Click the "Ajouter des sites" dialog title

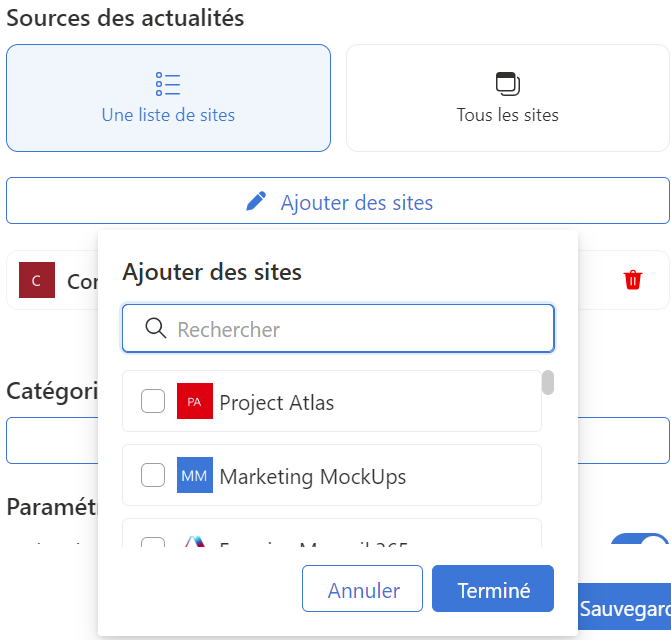212,272
